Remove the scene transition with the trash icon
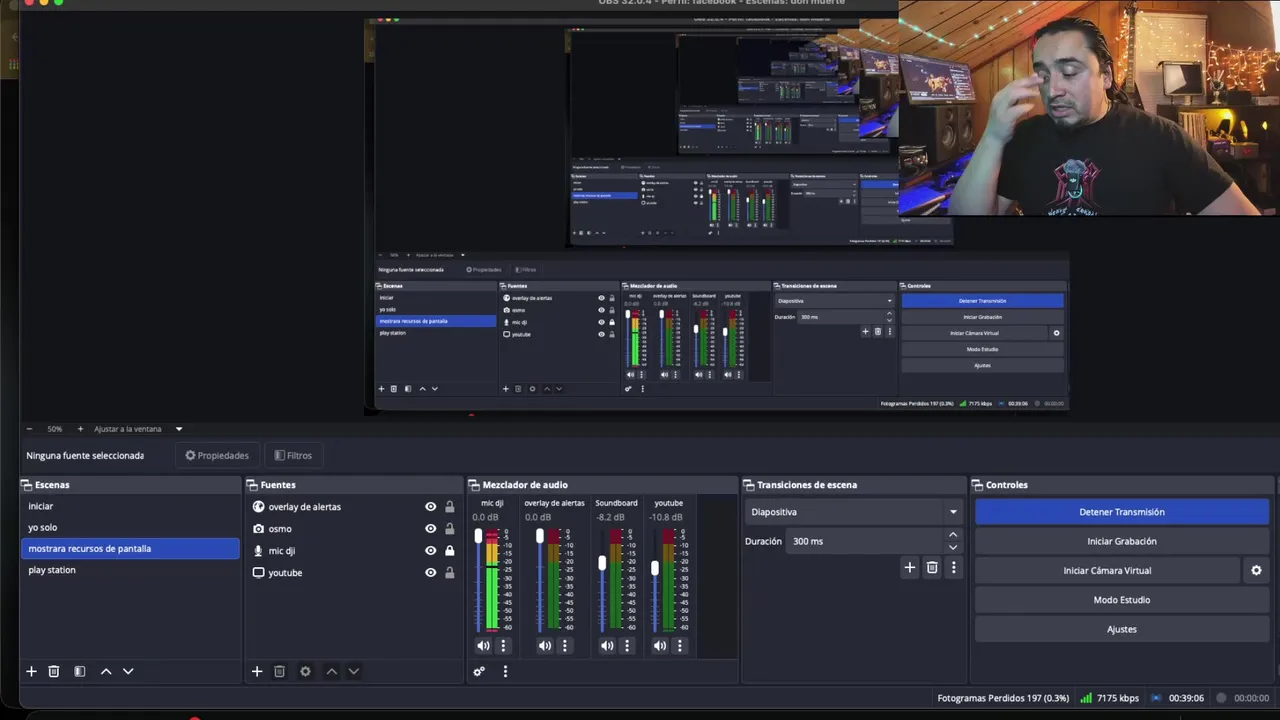Image resolution: width=1280 pixels, height=720 pixels. tap(932, 567)
